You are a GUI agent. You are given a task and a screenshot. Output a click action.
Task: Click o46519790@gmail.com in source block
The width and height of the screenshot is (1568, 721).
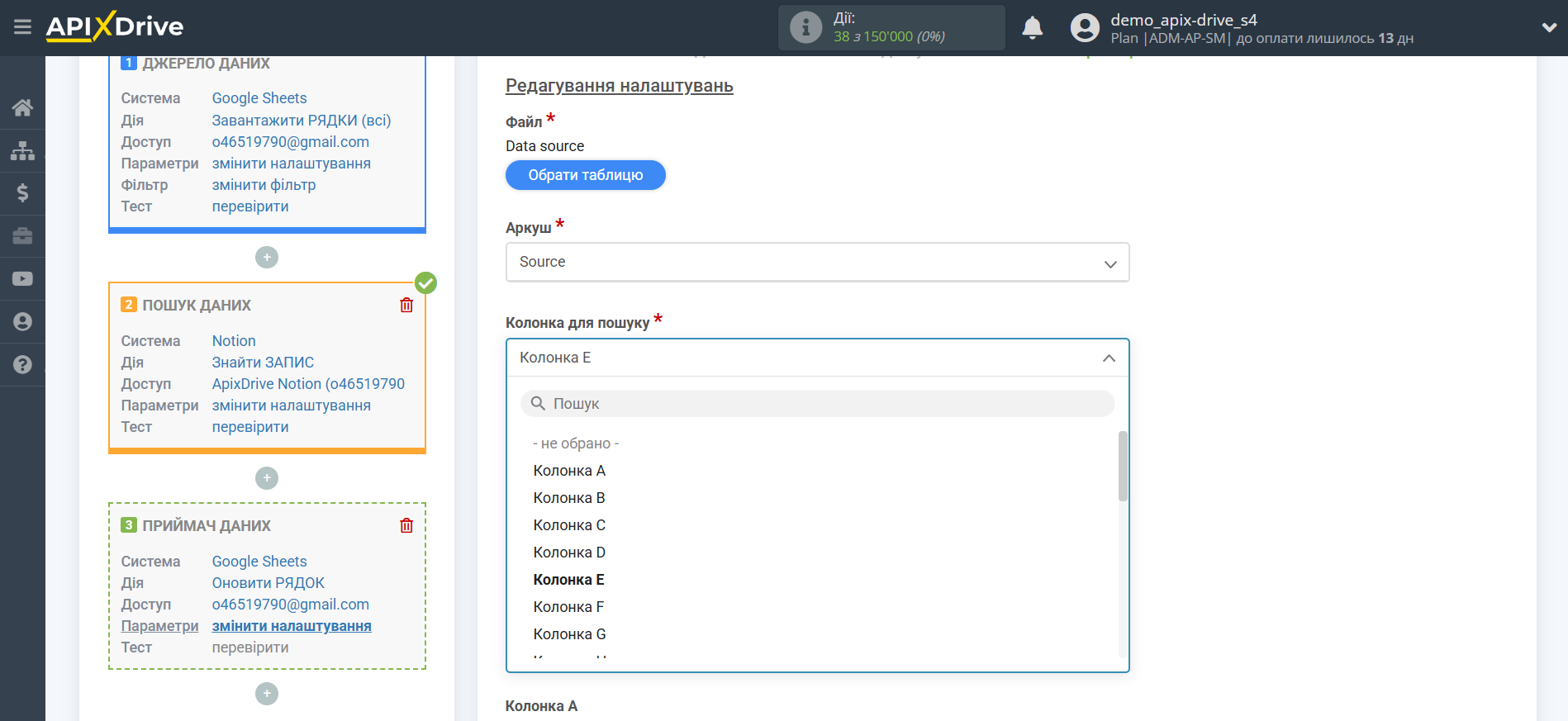click(291, 142)
